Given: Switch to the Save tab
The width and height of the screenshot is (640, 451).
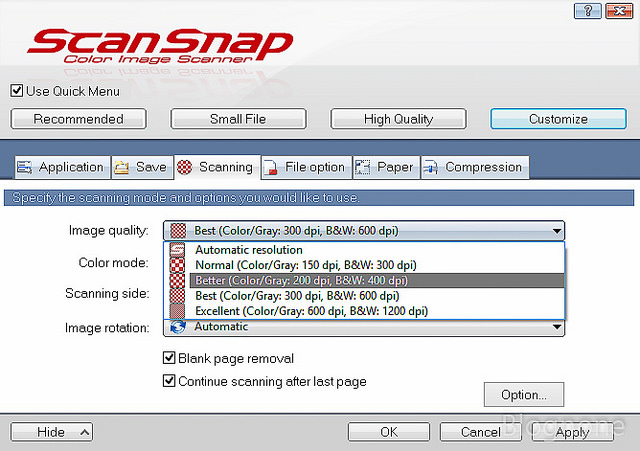Looking at the screenshot, I should tap(142, 167).
